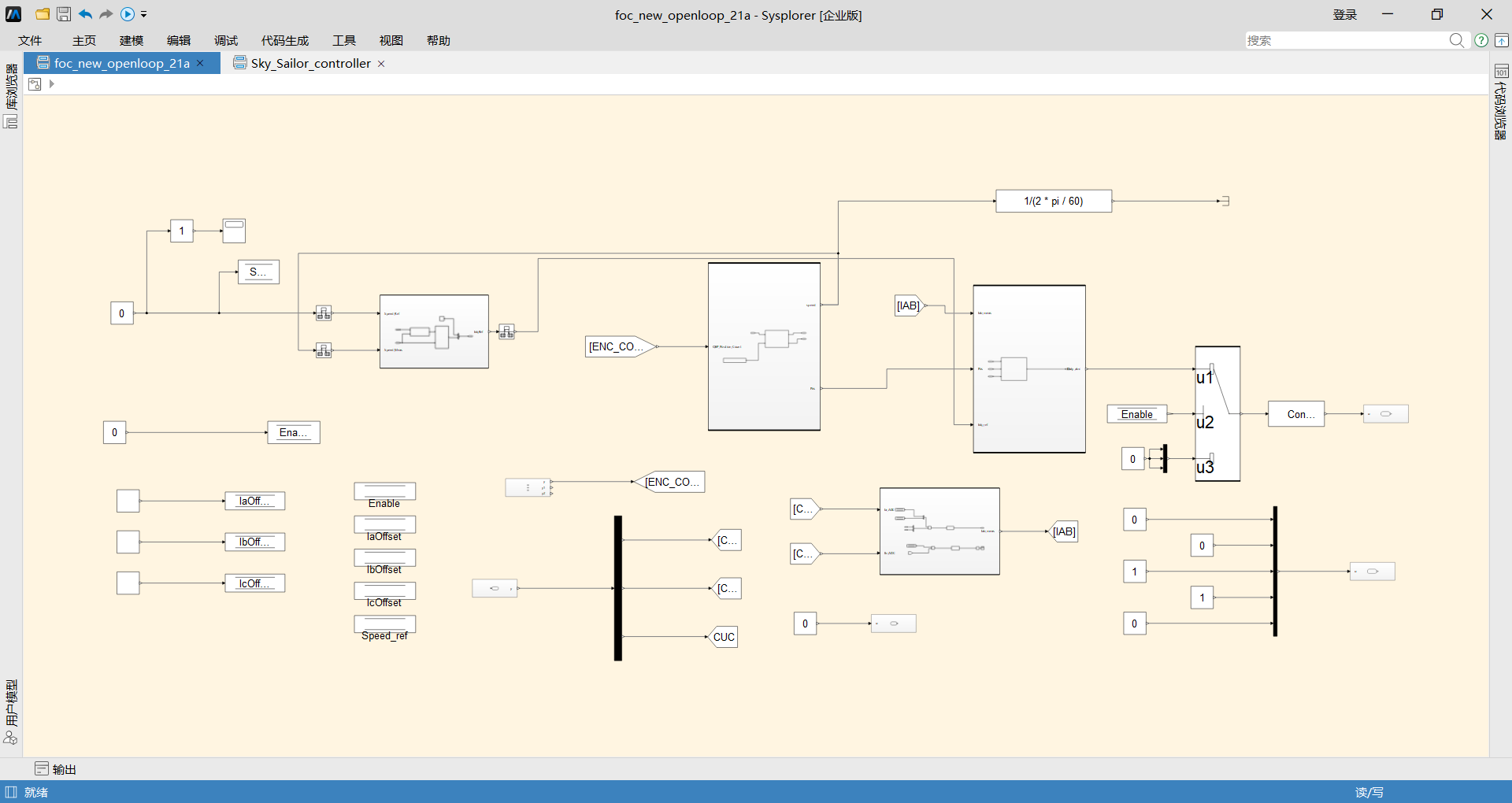Expand the breadcrumb path arrow

52,84
